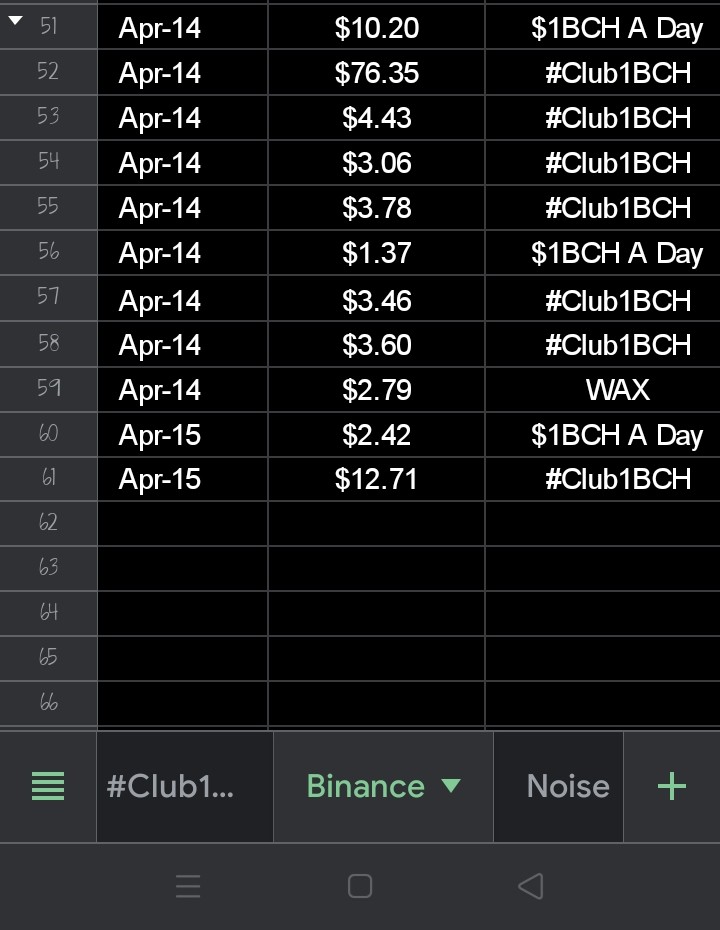Tap Android home square button

[x=360, y=886]
